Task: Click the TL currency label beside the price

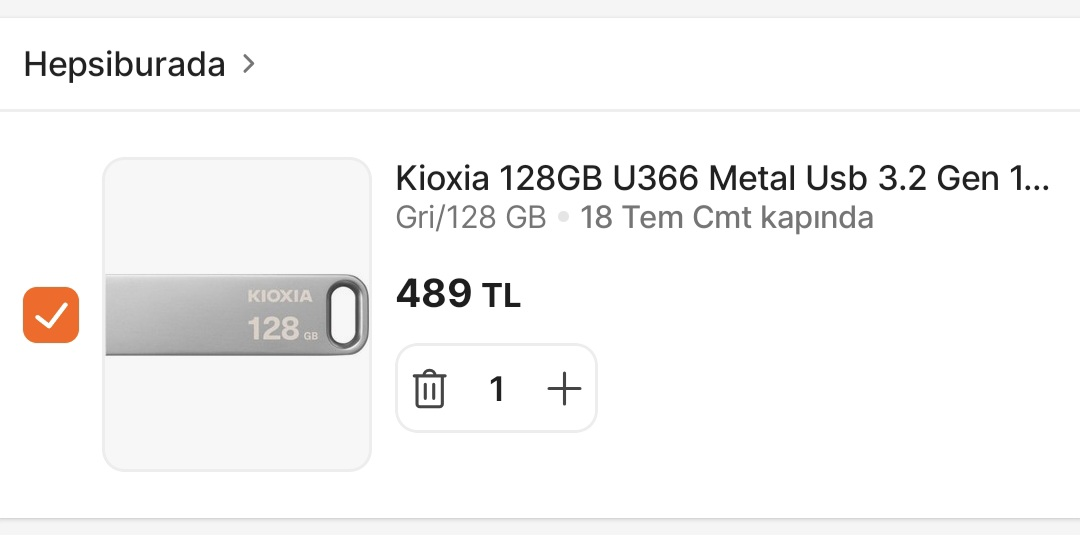Action: 501,296
